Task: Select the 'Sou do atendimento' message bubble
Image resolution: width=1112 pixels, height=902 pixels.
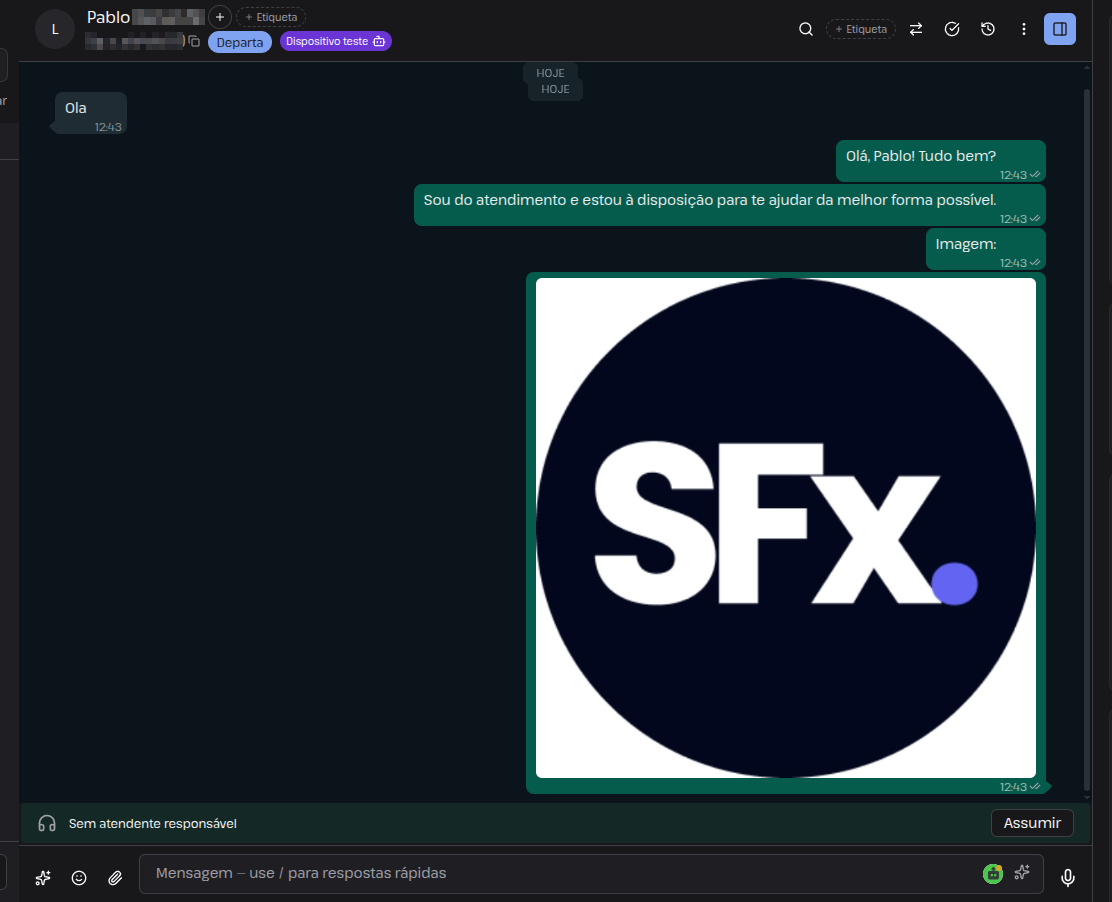Action: (730, 205)
